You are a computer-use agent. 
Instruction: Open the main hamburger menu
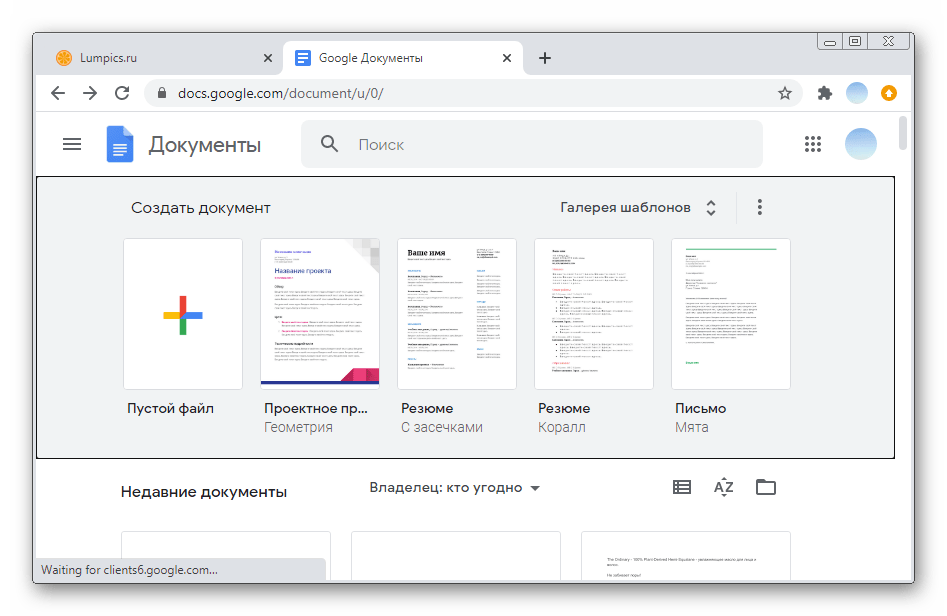tap(72, 144)
